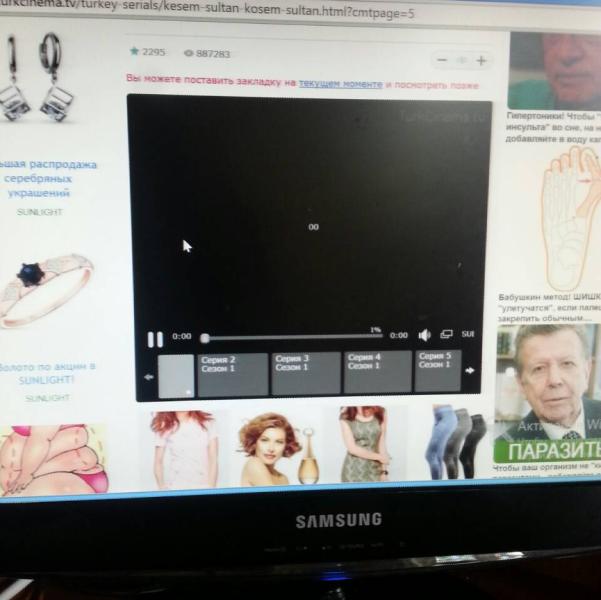601x600 pixels.
Task: Select episode Серия 5 Сезон 1
Action: (x=438, y=371)
